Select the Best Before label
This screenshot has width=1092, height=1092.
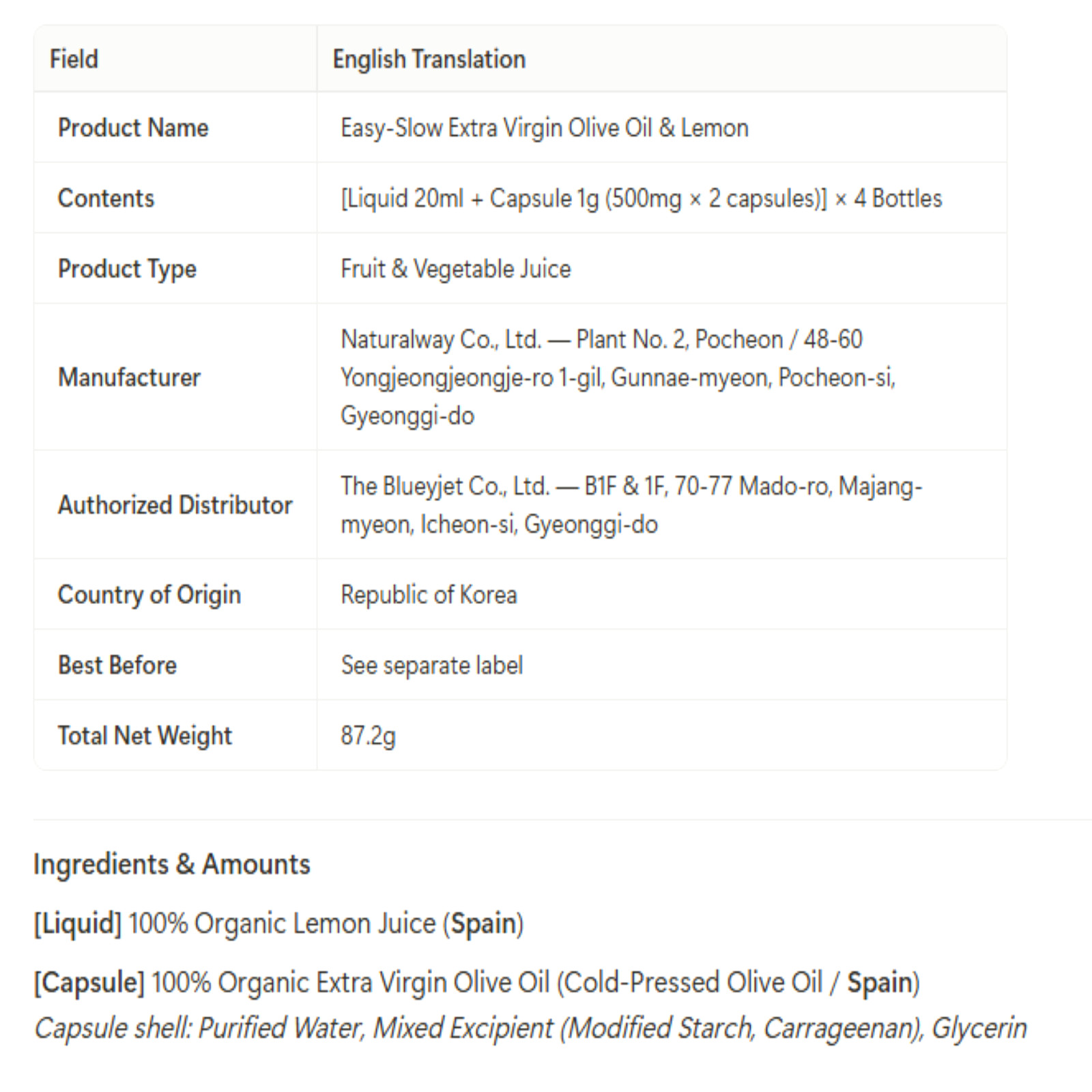click(117, 665)
